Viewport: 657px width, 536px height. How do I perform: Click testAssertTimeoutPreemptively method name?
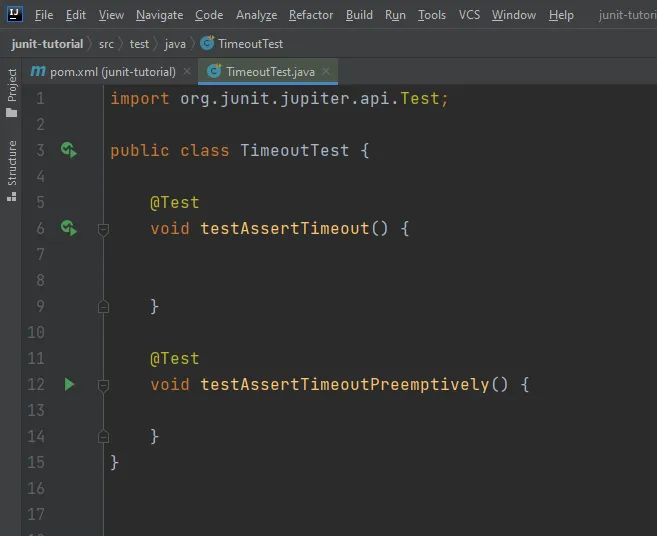pyautogui.click(x=345, y=385)
